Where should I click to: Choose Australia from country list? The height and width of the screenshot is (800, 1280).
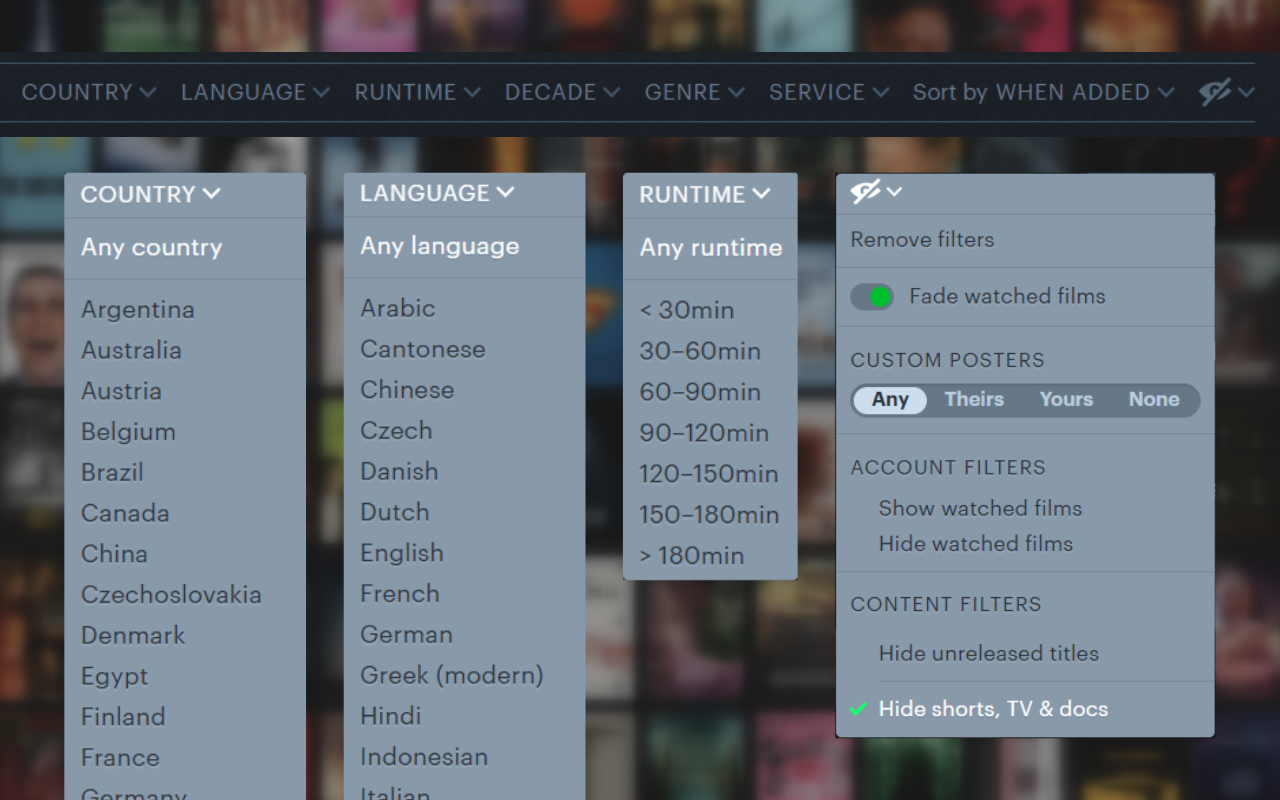pyautogui.click(x=131, y=351)
